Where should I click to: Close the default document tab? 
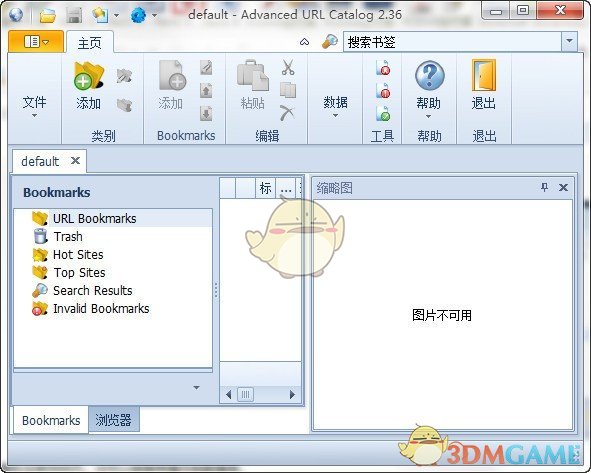(x=75, y=161)
